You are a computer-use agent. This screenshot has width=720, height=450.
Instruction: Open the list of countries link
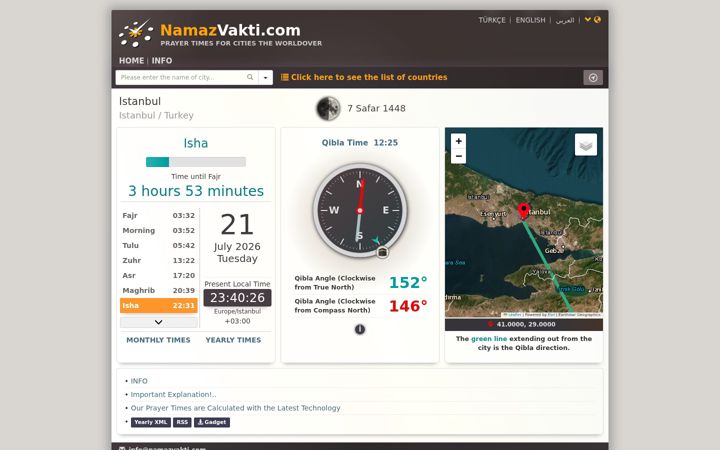[364, 77]
